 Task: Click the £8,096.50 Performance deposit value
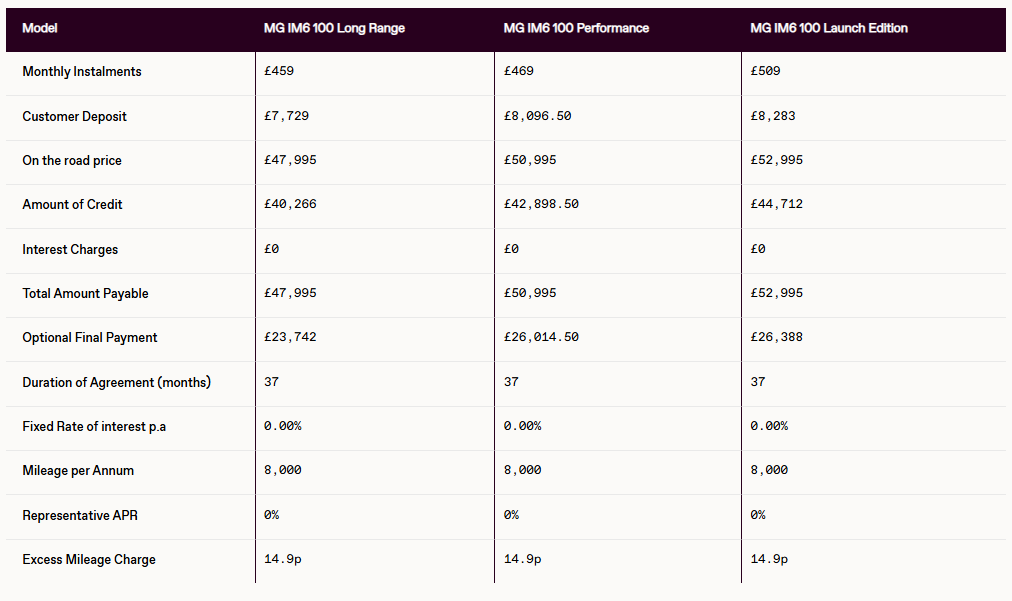tap(537, 116)
